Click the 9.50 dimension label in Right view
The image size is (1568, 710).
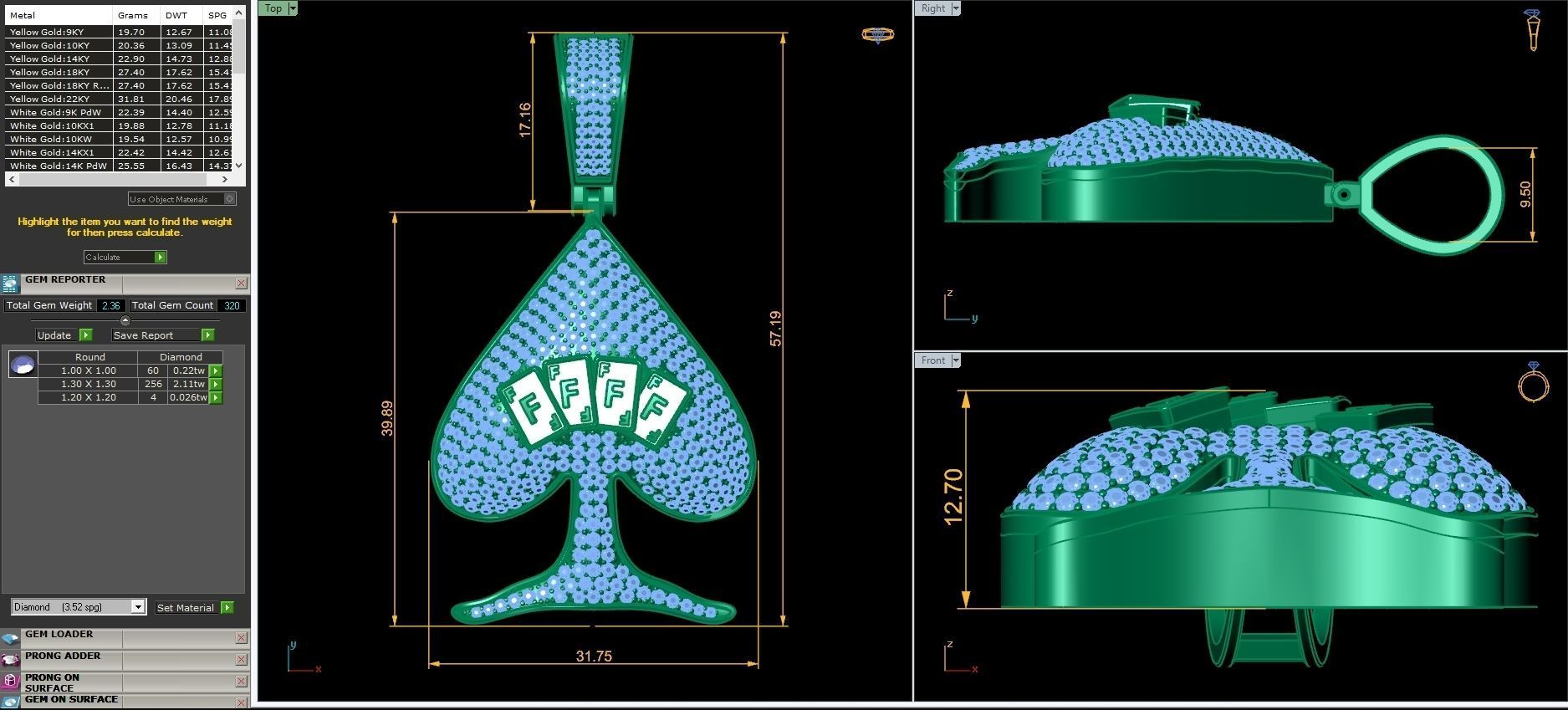(1525, 194)
